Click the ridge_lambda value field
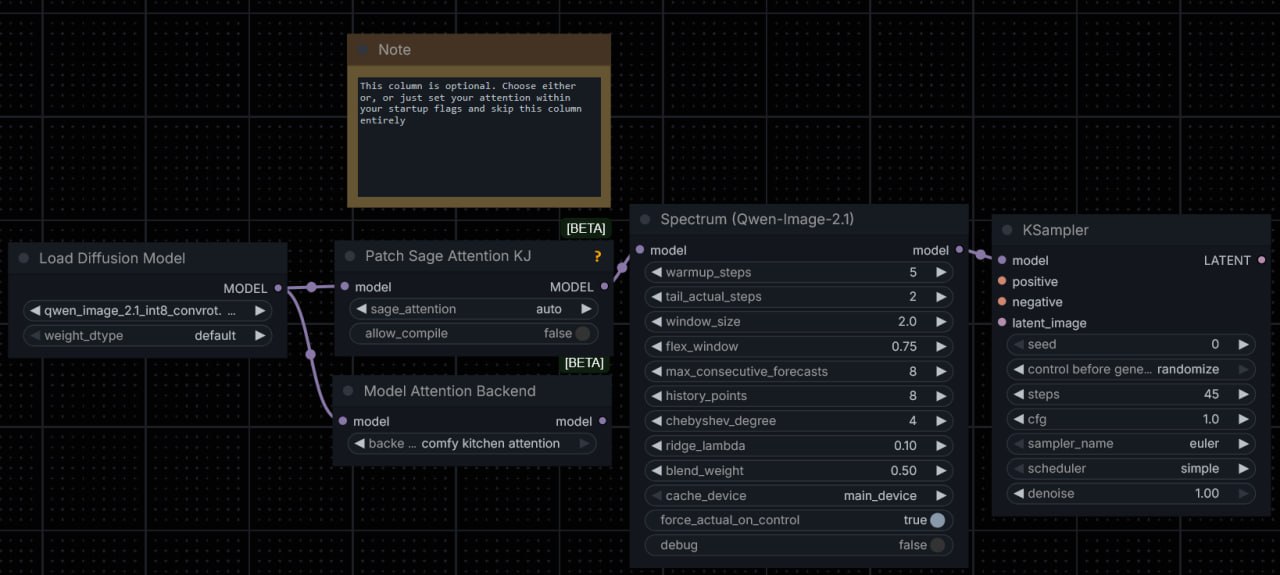This screenshot has height=575, width=1280. click(800, 446)
